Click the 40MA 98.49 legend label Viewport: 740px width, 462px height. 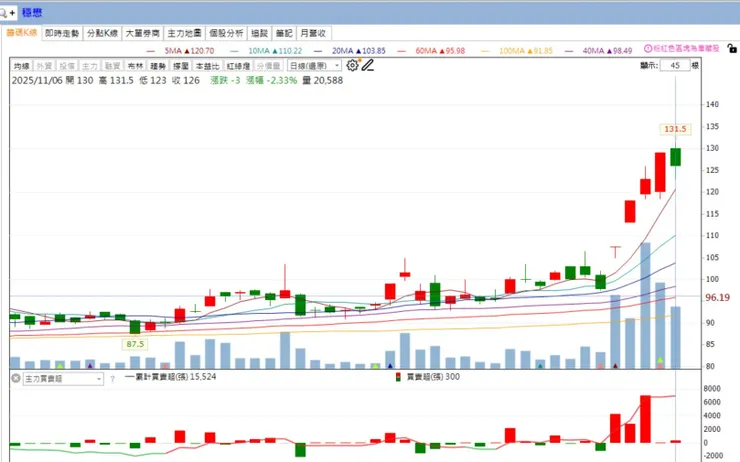click(607, 50)
